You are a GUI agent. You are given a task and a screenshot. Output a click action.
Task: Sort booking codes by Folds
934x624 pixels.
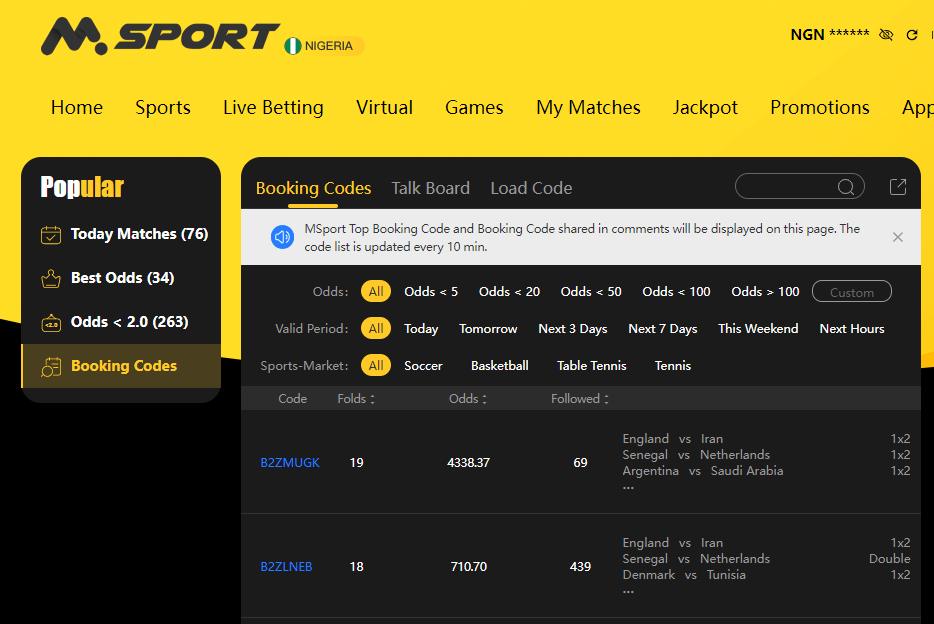356,399
